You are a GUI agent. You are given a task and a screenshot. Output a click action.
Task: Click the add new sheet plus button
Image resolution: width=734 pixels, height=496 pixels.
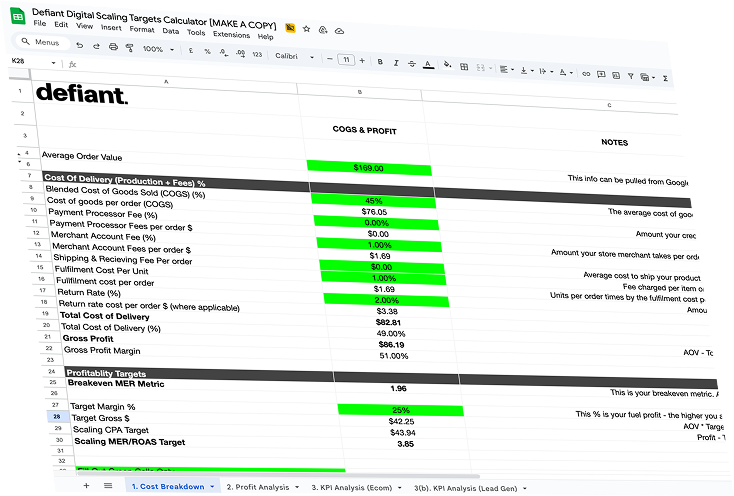point(86,484)
